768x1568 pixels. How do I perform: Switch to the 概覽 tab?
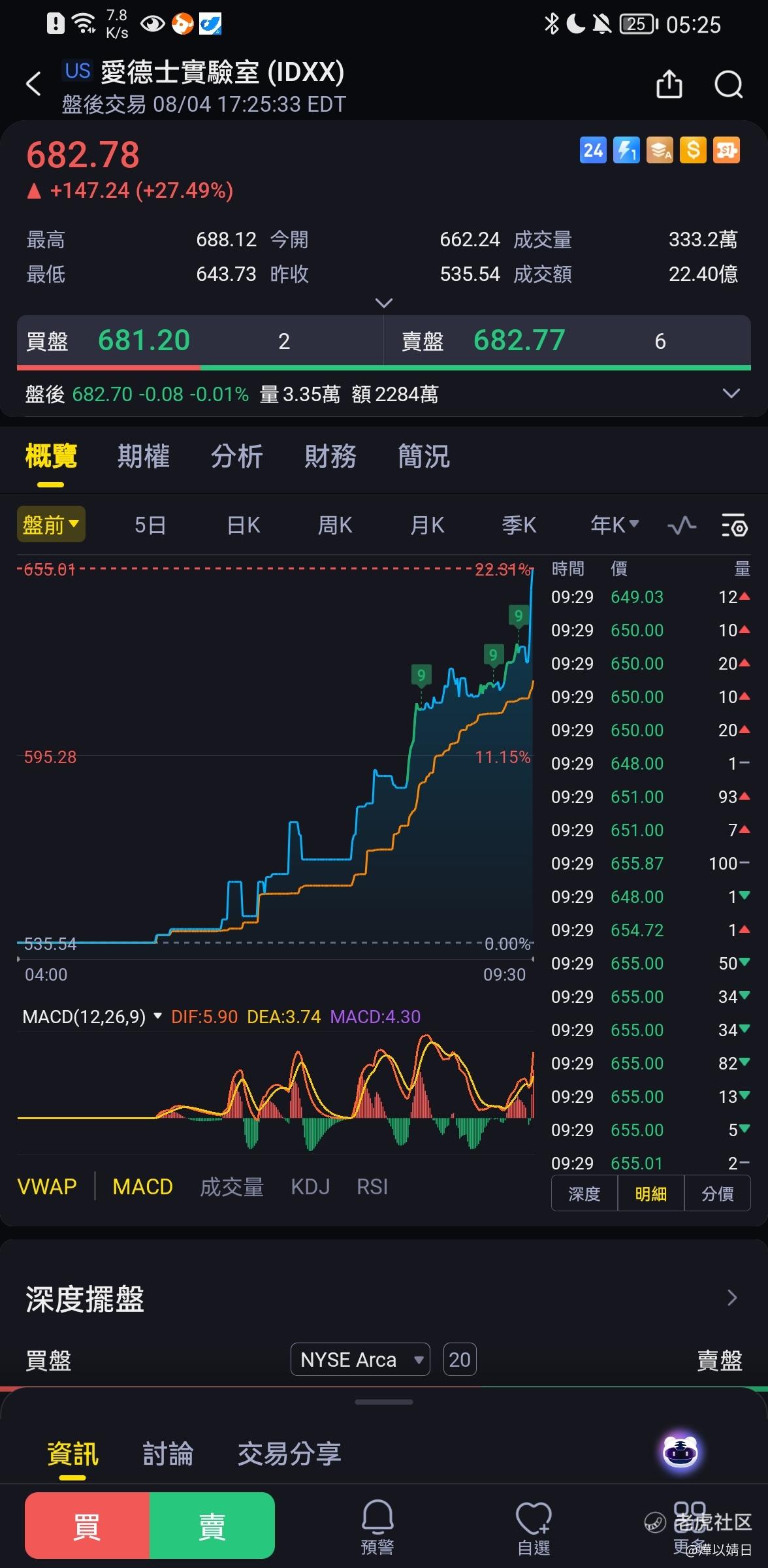(51, 456)
